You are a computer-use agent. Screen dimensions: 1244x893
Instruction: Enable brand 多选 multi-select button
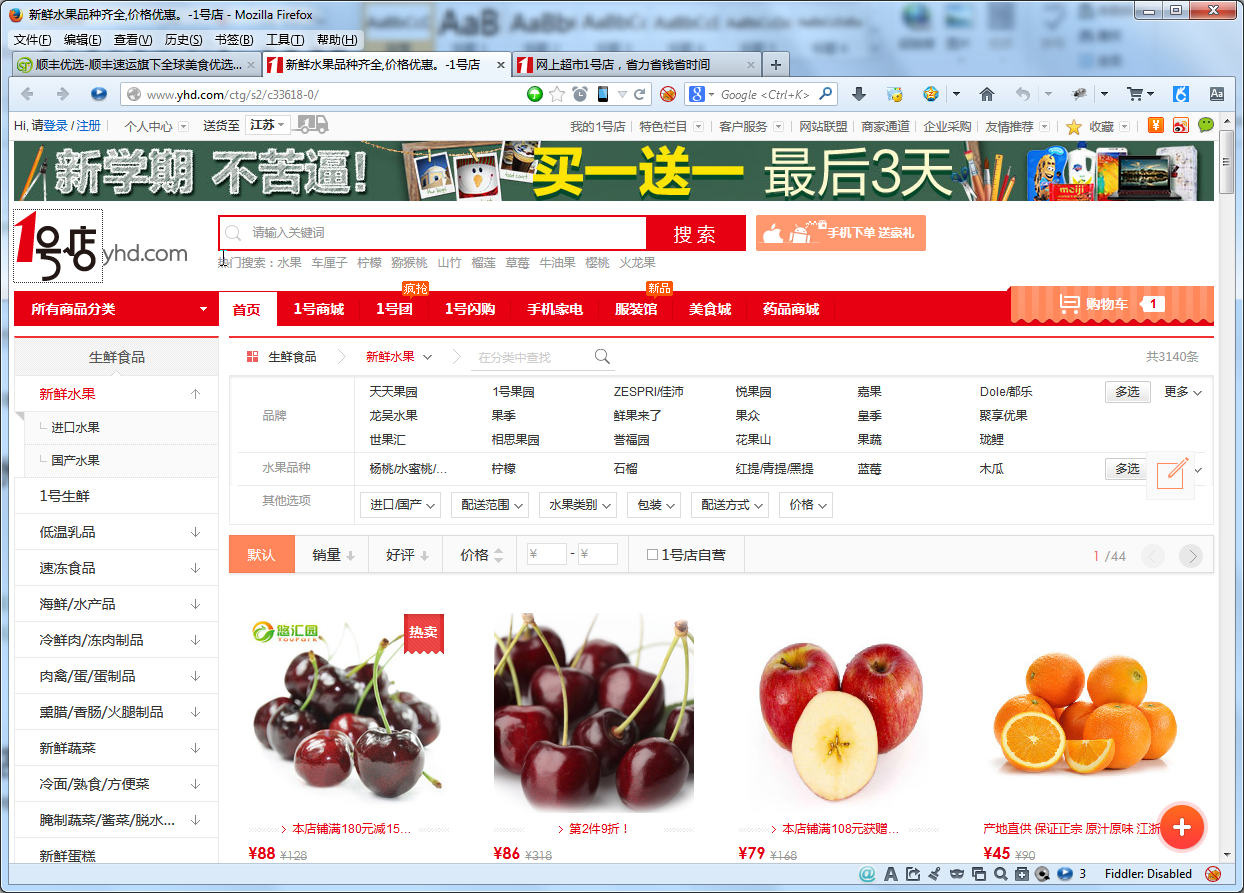coord(1127,392)
